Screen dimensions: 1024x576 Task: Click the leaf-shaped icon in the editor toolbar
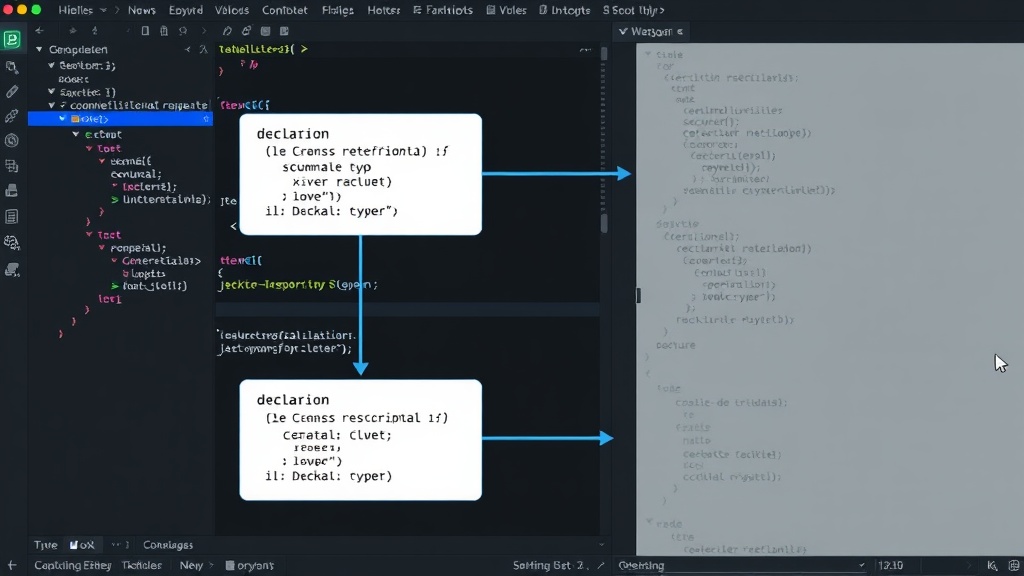point(227,31)
